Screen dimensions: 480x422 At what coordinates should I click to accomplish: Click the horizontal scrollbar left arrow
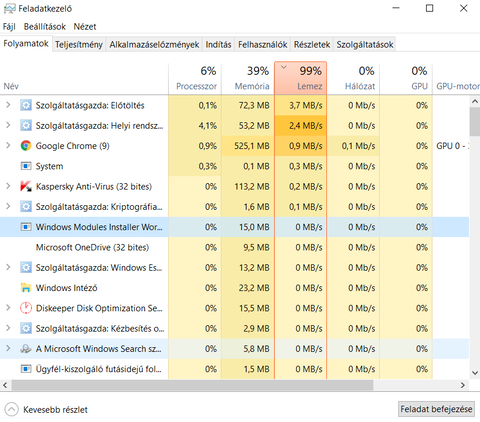pos(5,385)
